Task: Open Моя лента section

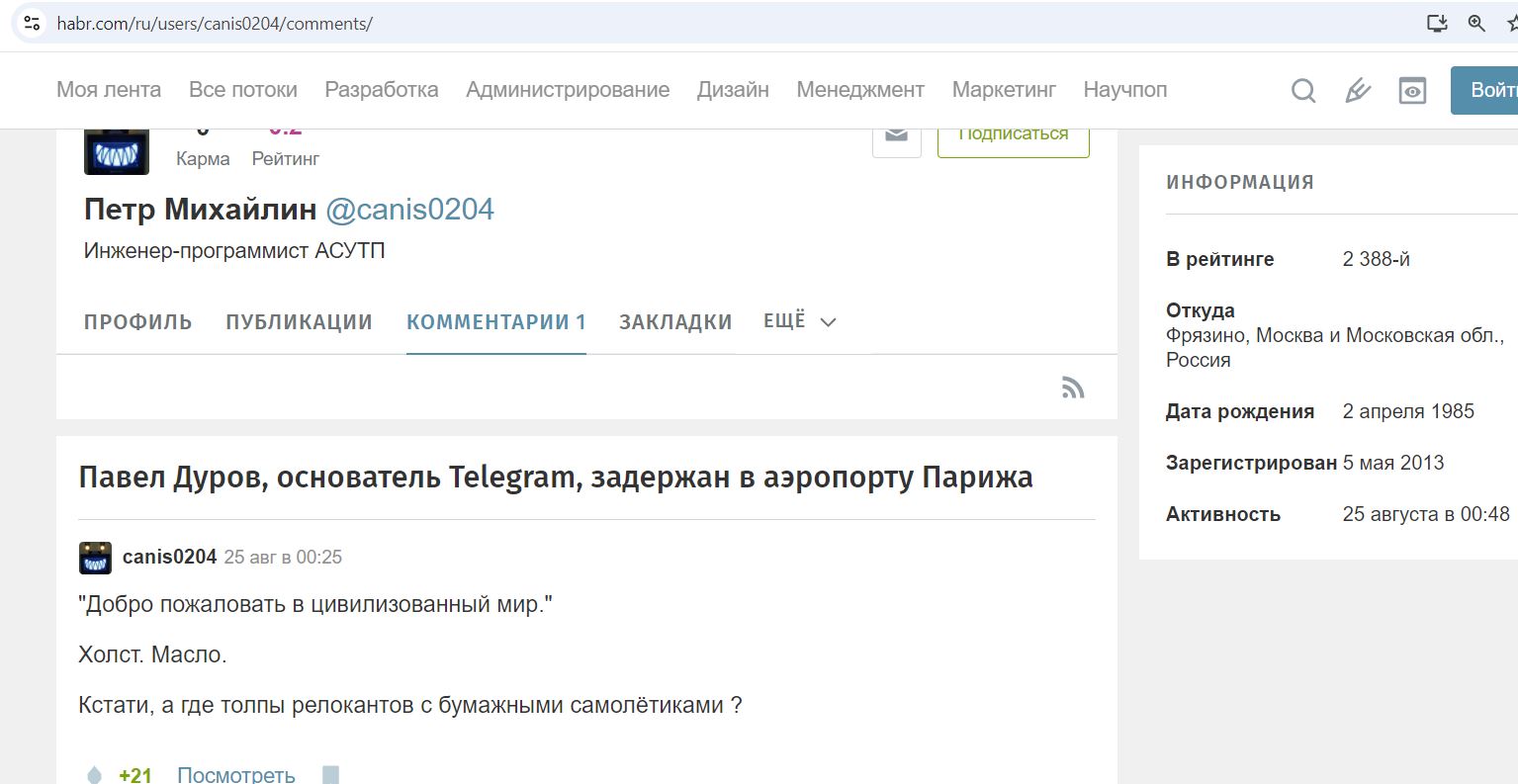Action: tap(109, 90)
